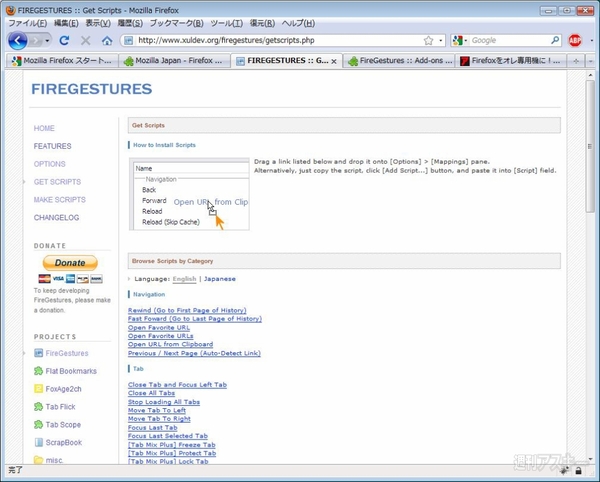The height and width of the screenshot is (482, 600).
Task: Click the site identity icon in address bar
Action: (x=129, y=40)
